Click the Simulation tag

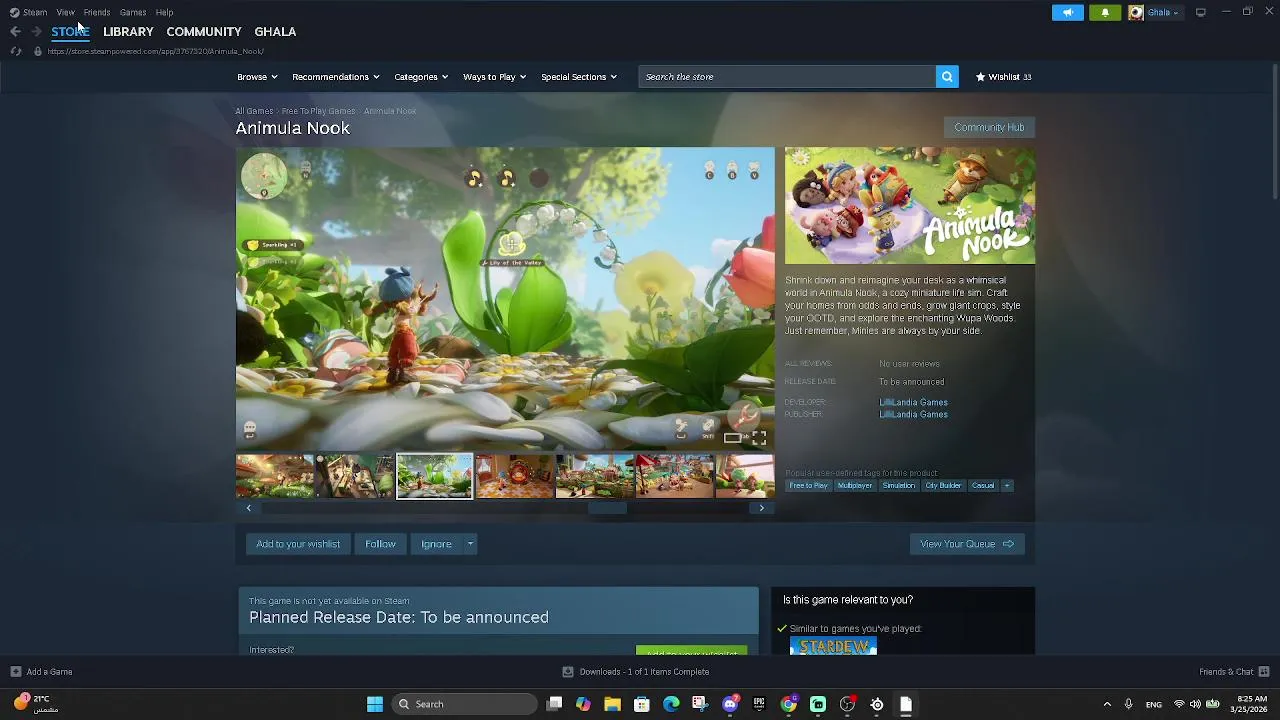(x=898, y=486)
